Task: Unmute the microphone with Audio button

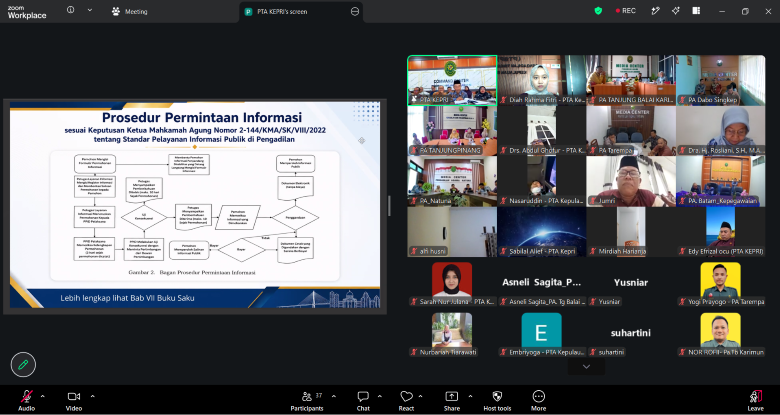Action: coord(26,401)
